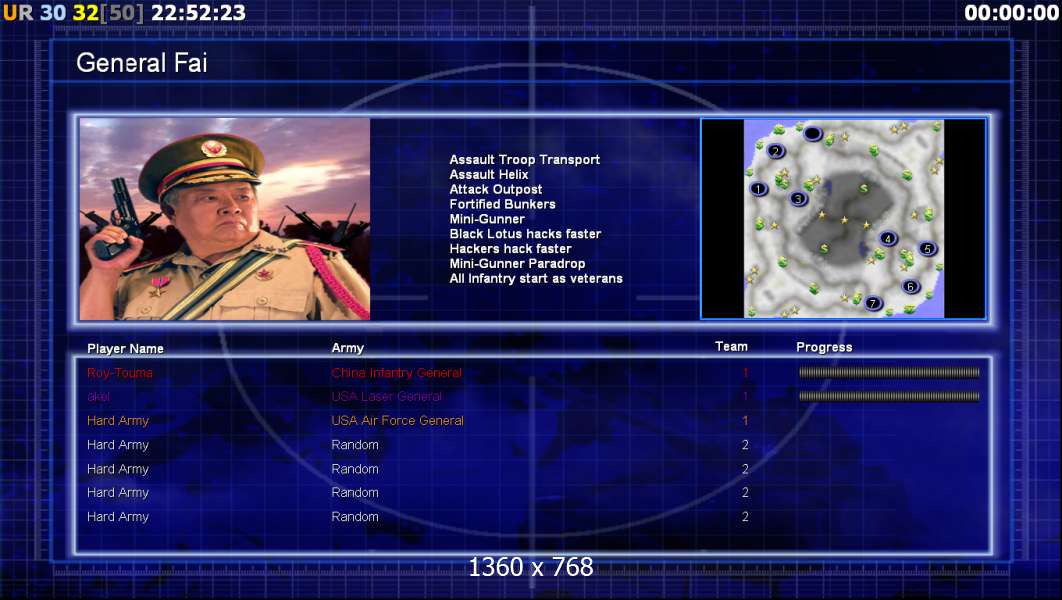The image size is (1062, 600).
Task: Select player name "akel"
Action: click(x=98, y=397)
